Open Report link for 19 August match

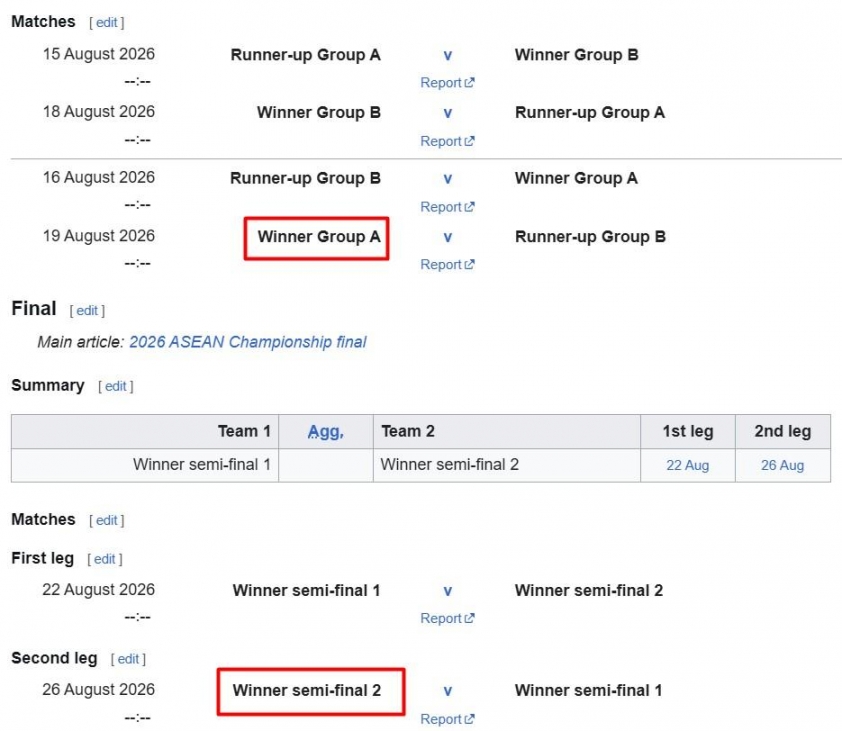[x=447, y=265]
